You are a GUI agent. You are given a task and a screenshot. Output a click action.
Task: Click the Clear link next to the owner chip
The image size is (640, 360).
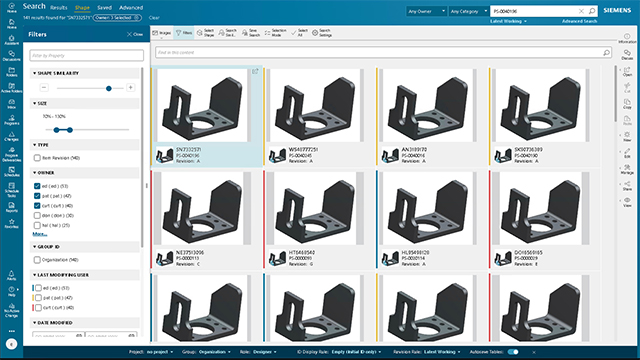(x=154, y=18)
